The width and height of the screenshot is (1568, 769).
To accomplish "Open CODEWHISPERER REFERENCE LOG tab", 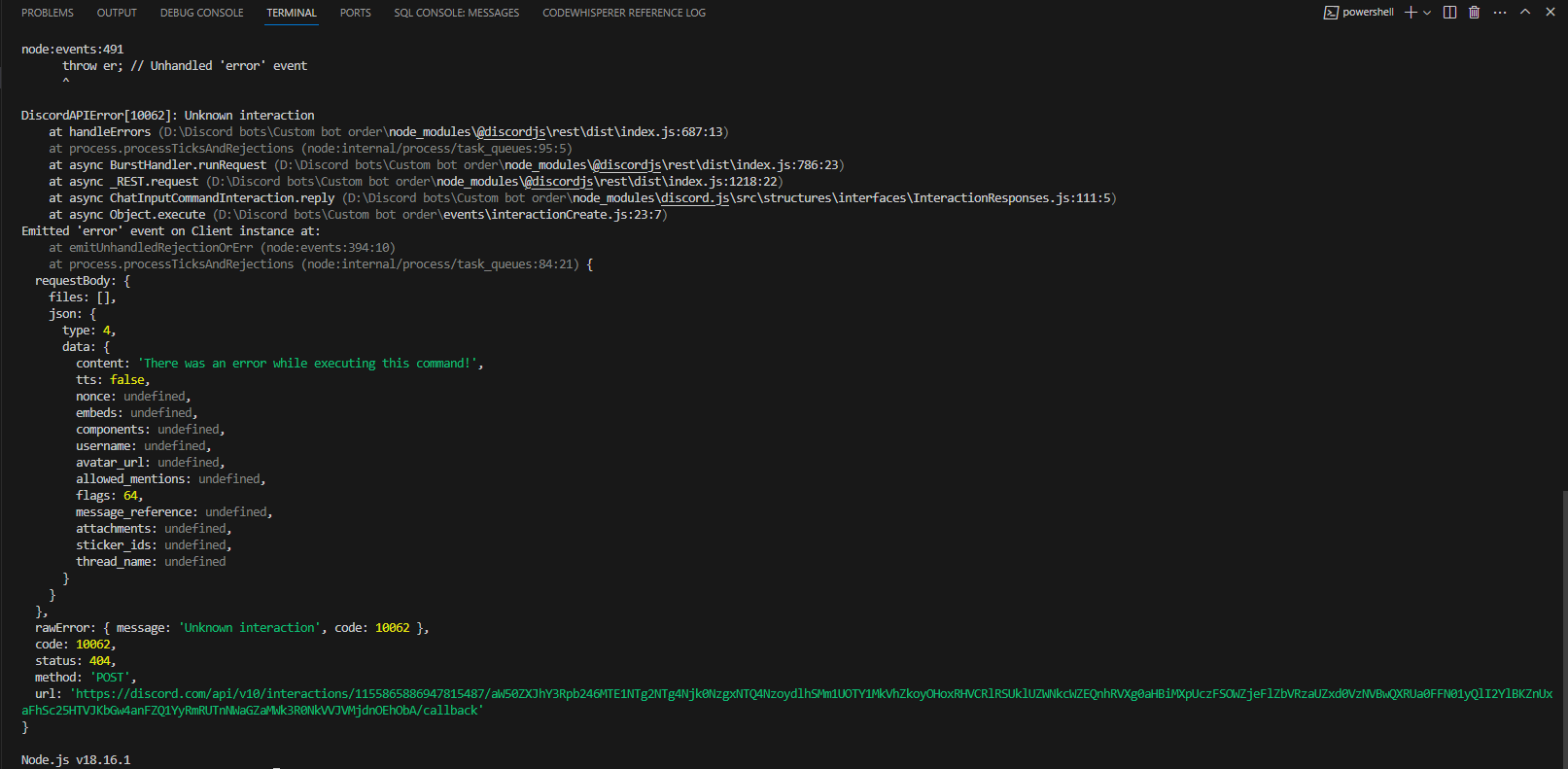I will (624, 13).
